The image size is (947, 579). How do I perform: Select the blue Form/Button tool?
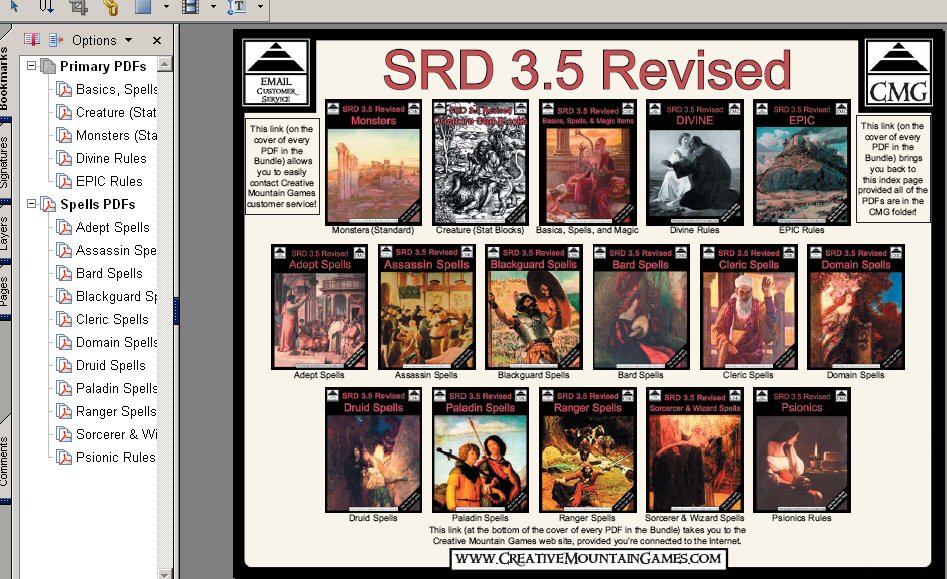(143, 7)
